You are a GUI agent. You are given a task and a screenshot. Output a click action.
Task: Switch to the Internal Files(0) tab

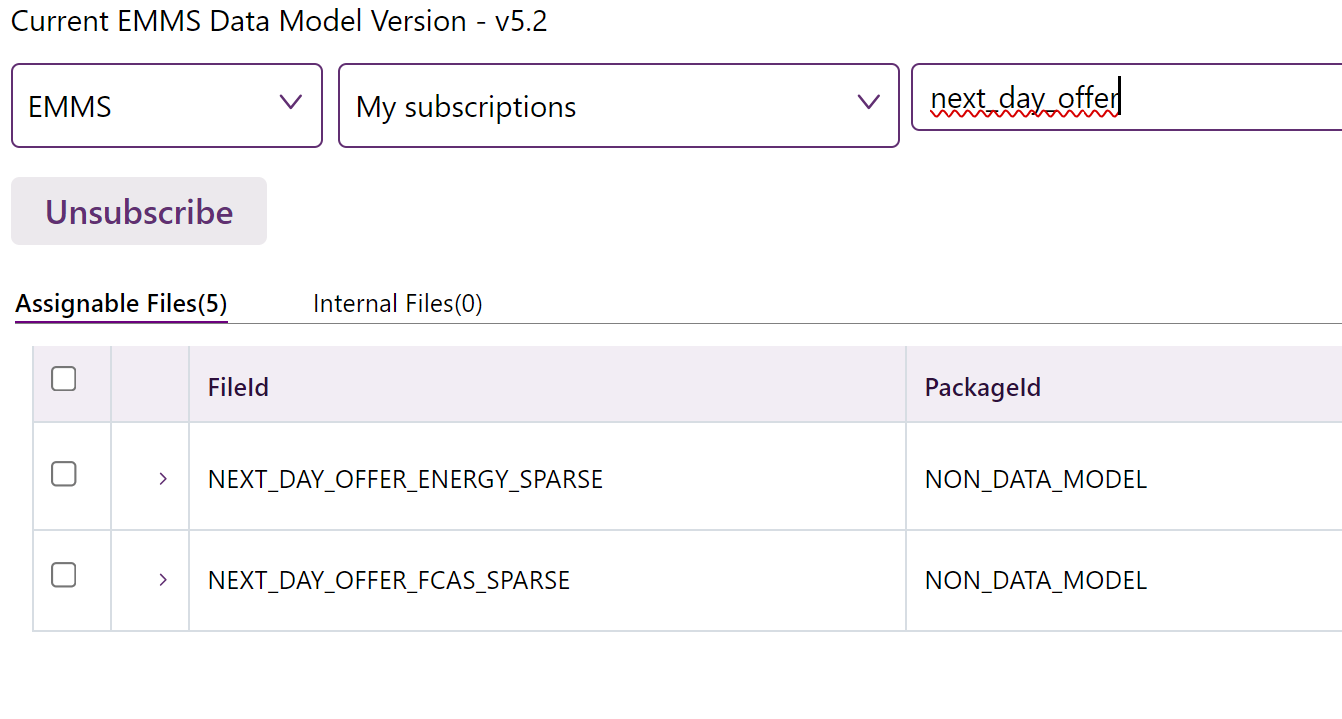click(397, 304)
